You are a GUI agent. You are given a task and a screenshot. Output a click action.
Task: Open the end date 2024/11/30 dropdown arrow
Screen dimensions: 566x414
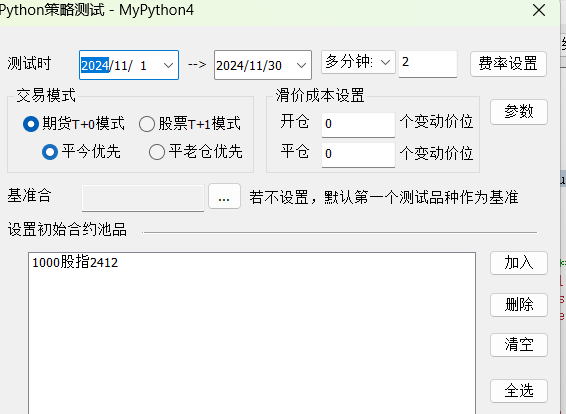tap(301, 65)
